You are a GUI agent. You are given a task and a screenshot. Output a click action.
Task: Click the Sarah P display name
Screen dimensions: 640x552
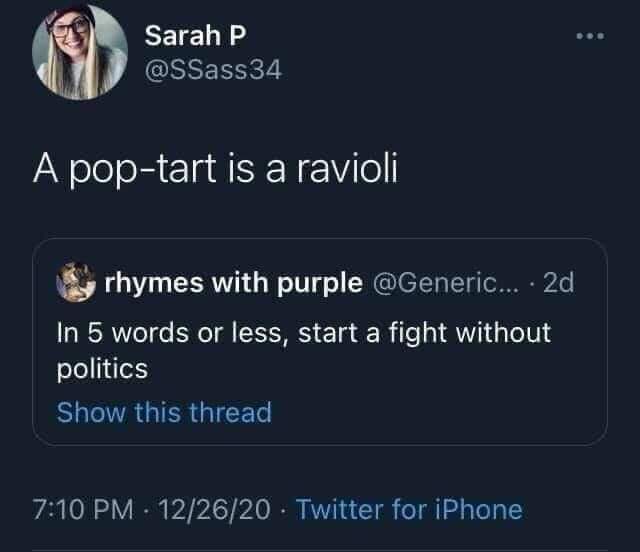[x=195, y=35]
